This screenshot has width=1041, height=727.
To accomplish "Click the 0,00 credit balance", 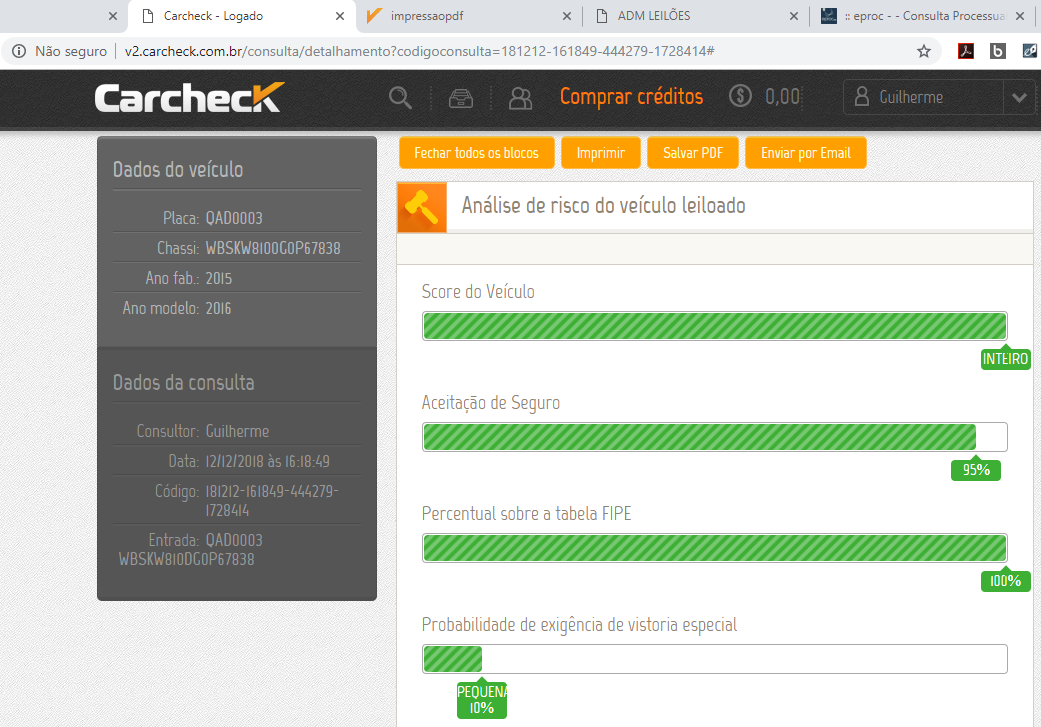I will 782,97.
